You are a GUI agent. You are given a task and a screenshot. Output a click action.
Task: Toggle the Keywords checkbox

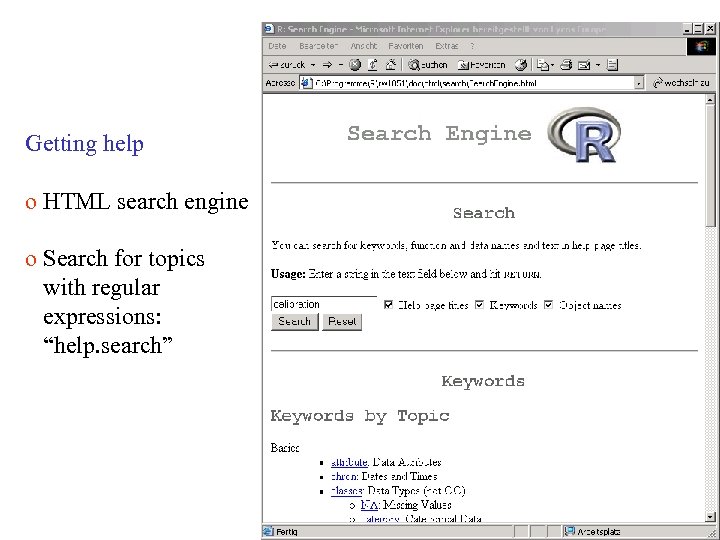click(x=479, y=304)
